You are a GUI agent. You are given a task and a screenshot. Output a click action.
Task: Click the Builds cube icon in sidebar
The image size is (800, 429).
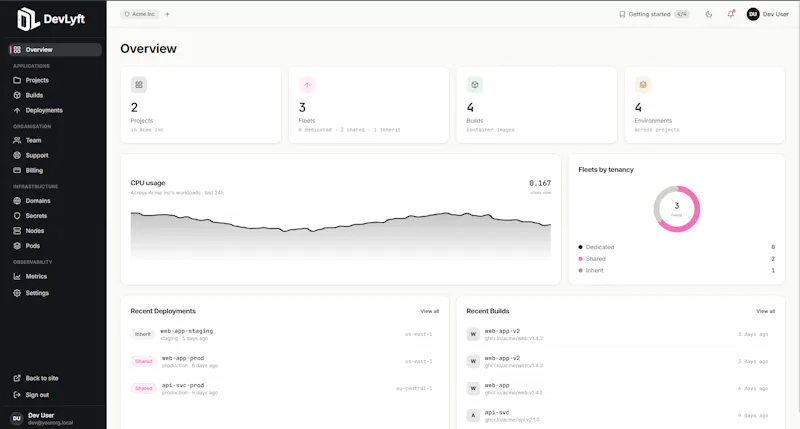17,95
